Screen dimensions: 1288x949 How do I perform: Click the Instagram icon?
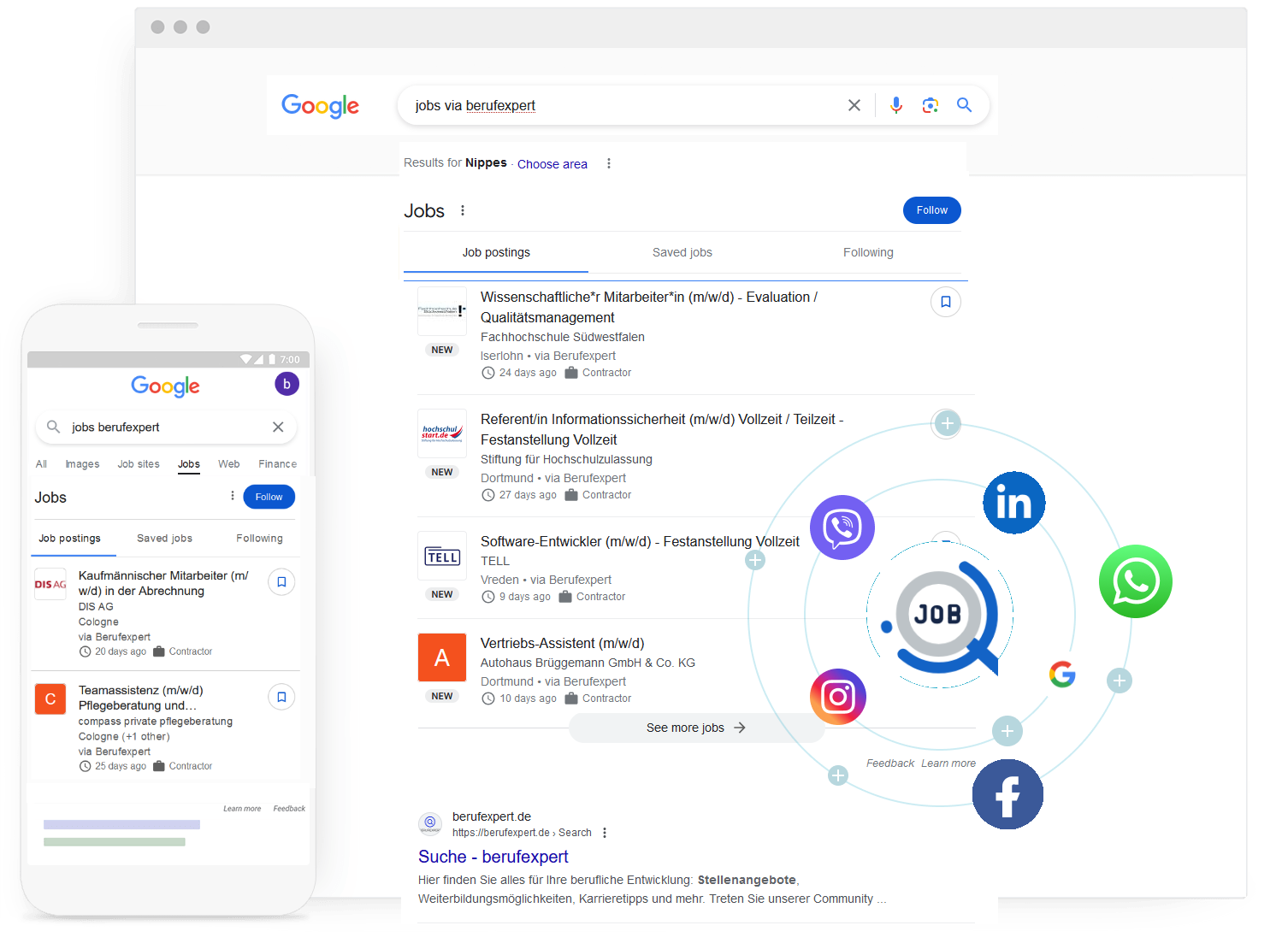point(838,697)
